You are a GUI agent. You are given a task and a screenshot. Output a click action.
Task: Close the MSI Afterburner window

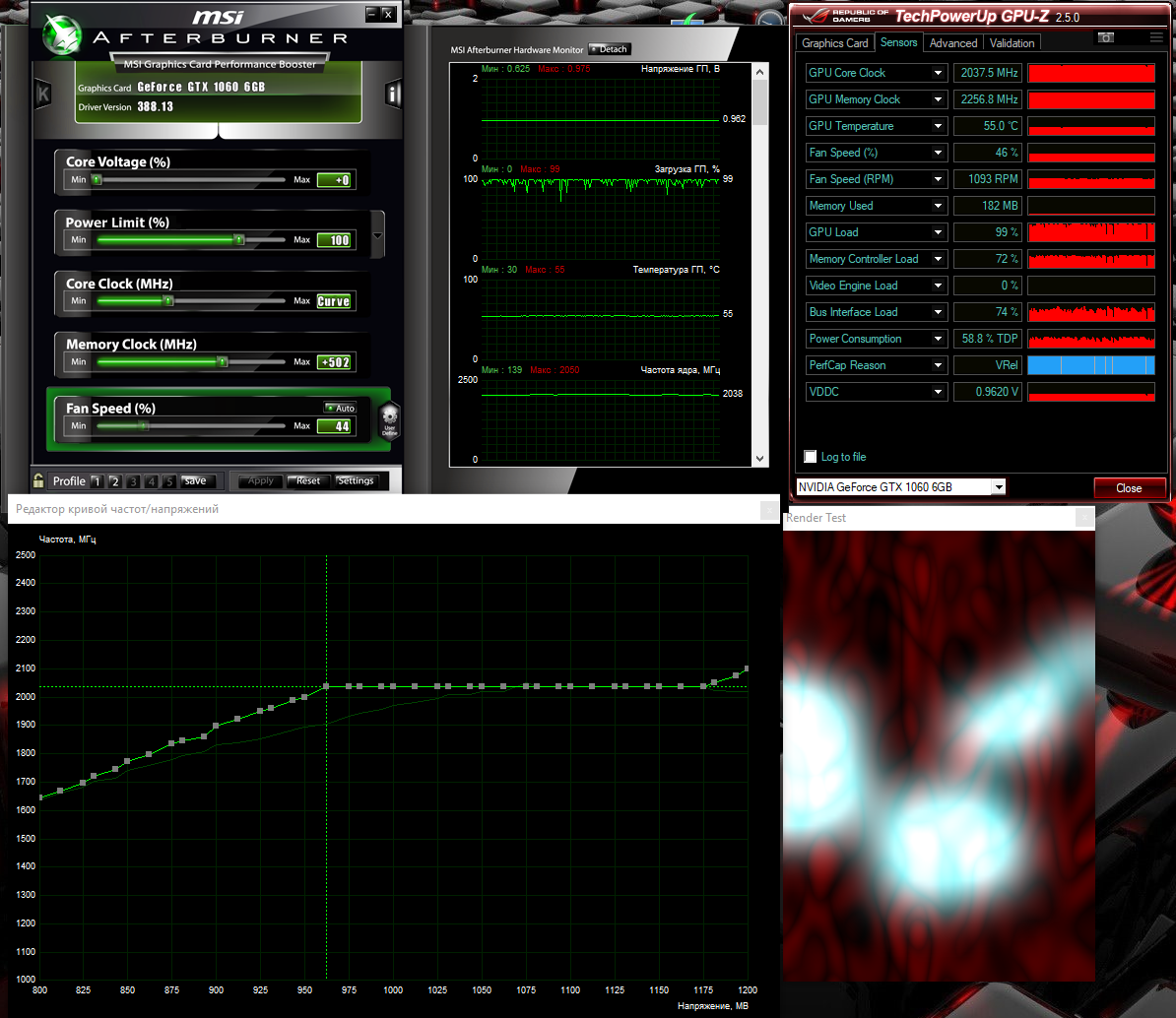(388, 14)
